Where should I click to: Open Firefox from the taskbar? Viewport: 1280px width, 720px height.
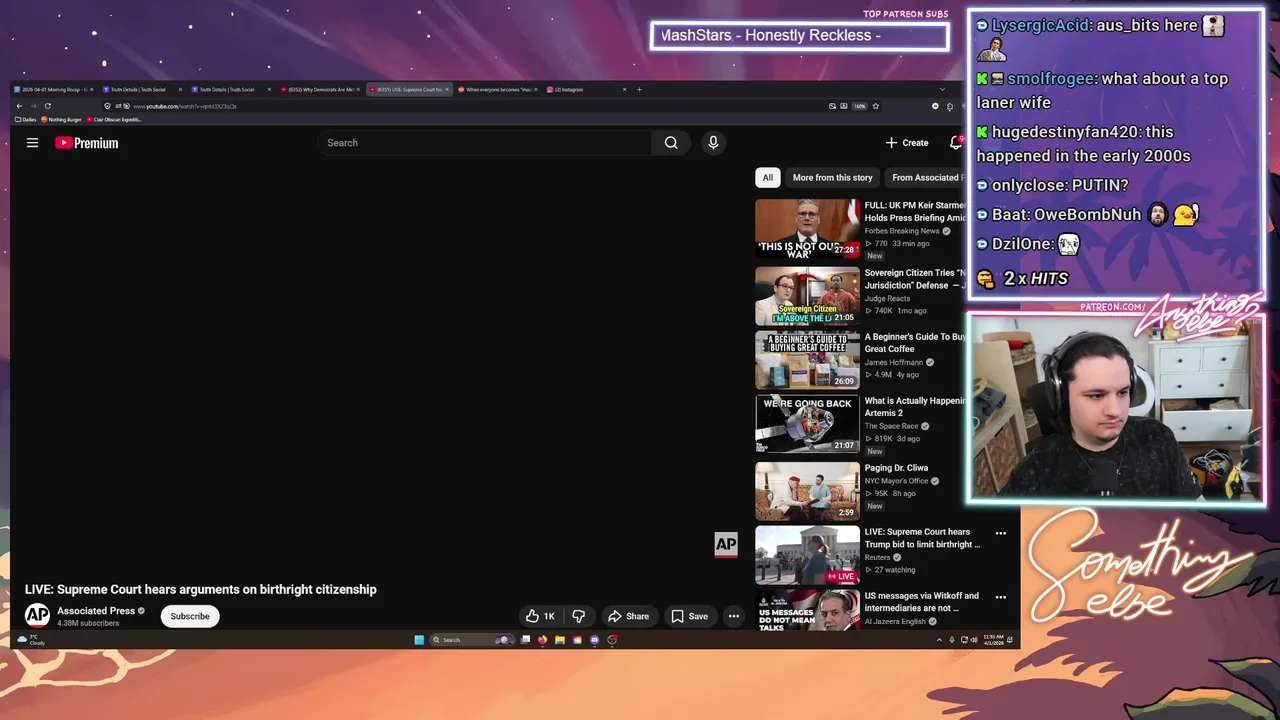(x=543, y=640)
